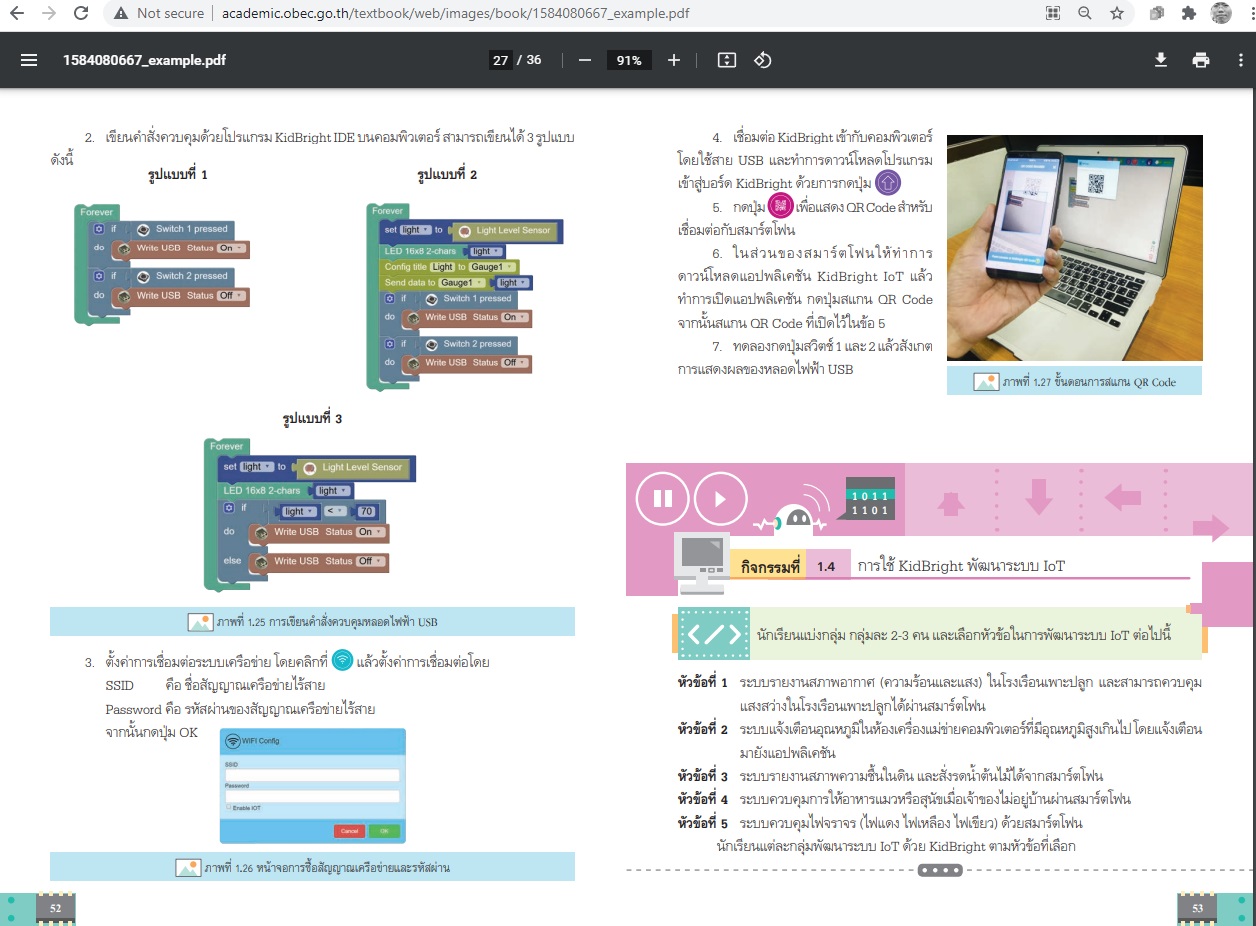
Task: Click the Cancel button in WIFI Config
Action: tap(349, 831)
